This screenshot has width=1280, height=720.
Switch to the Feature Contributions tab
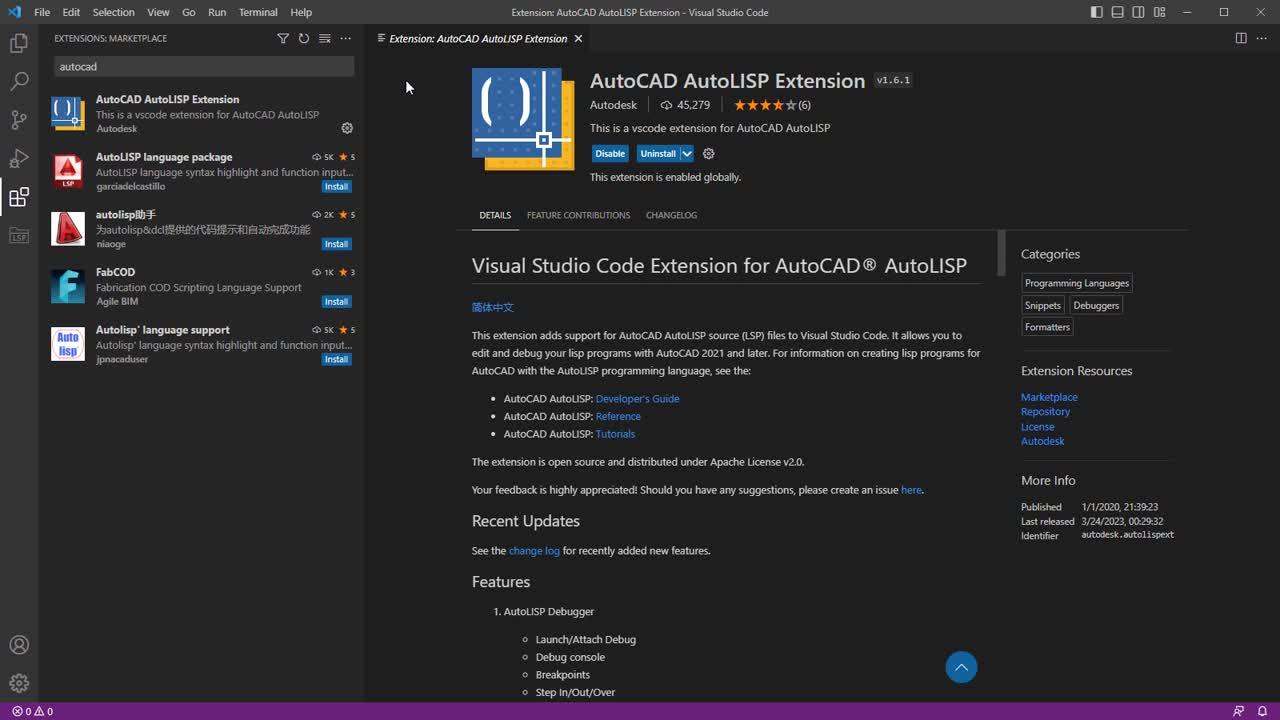578,215
